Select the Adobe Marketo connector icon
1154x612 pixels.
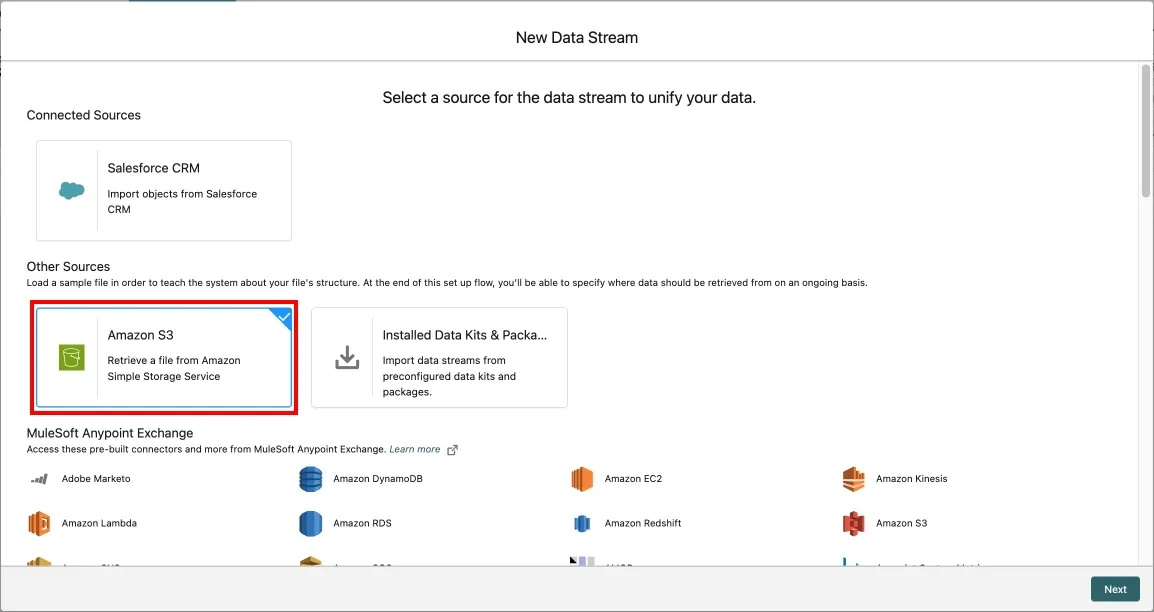pyautogui.click(x=39, y=479)
